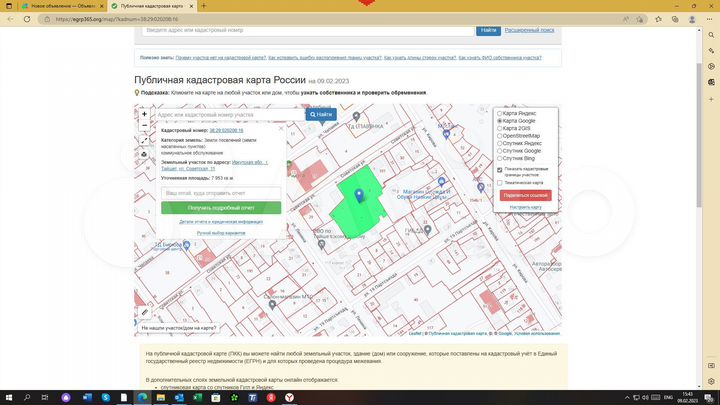Viewport: 720px width, 405px height.
Task: Focus the top address or cadastral input
Action: point(308,30)
